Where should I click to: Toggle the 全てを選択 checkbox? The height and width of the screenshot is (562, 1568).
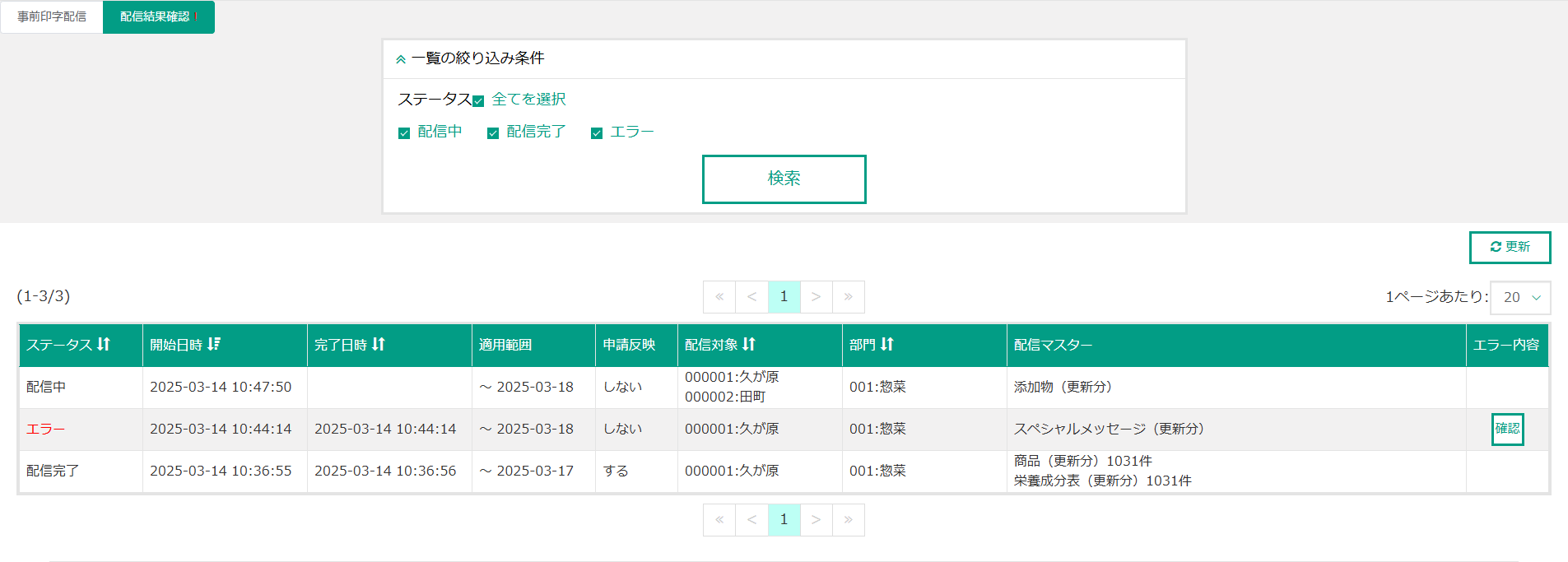pyautogui.click(x=478, y=101)
